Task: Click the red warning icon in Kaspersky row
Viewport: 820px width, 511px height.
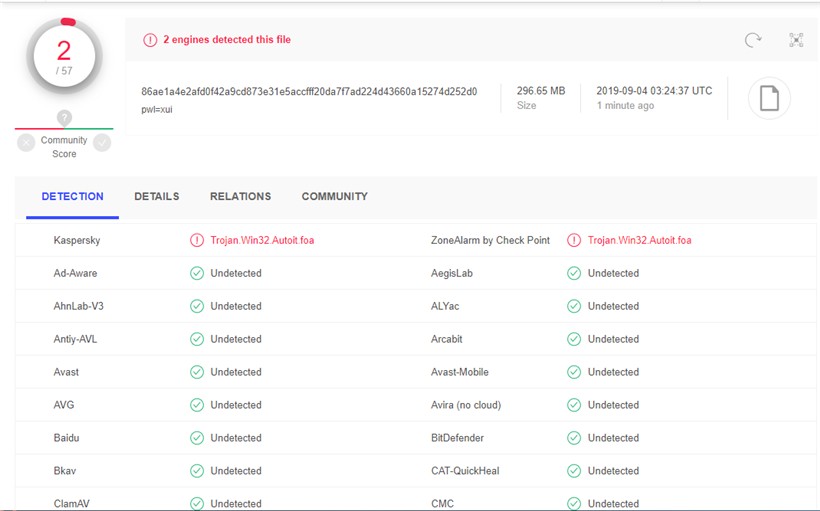Action: (197, 240)
